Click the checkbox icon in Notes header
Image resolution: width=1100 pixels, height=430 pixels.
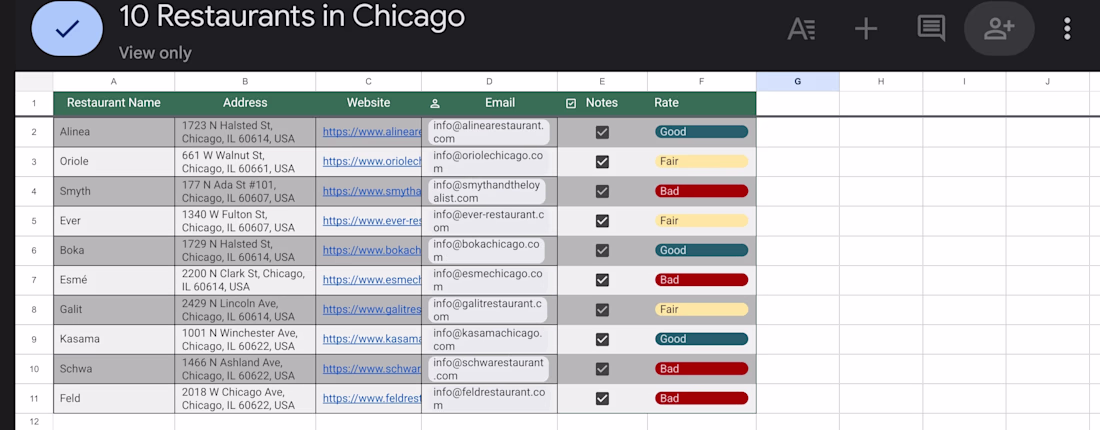[571, 103]
